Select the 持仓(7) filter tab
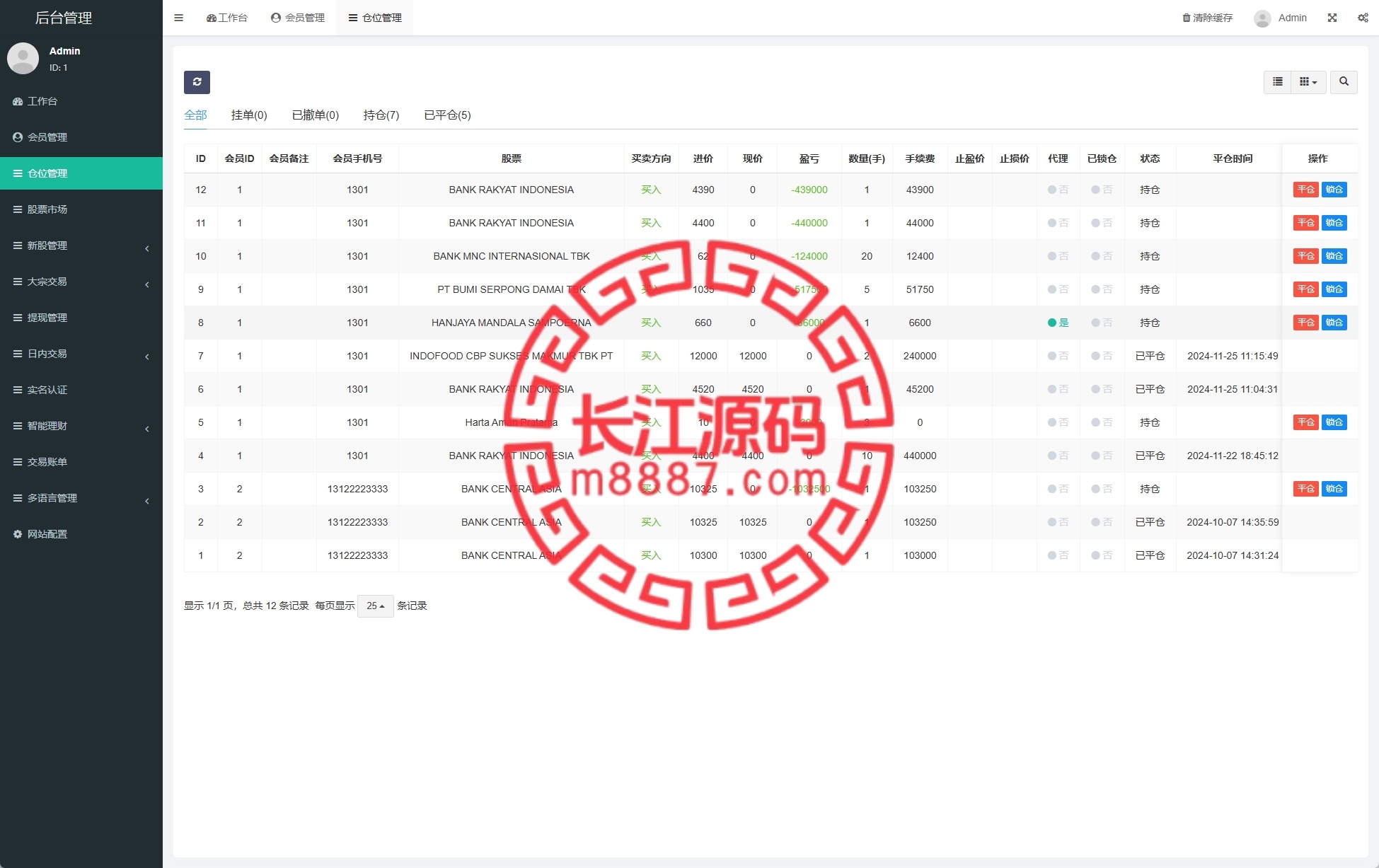1379x868 pixels. pos(381,115)
